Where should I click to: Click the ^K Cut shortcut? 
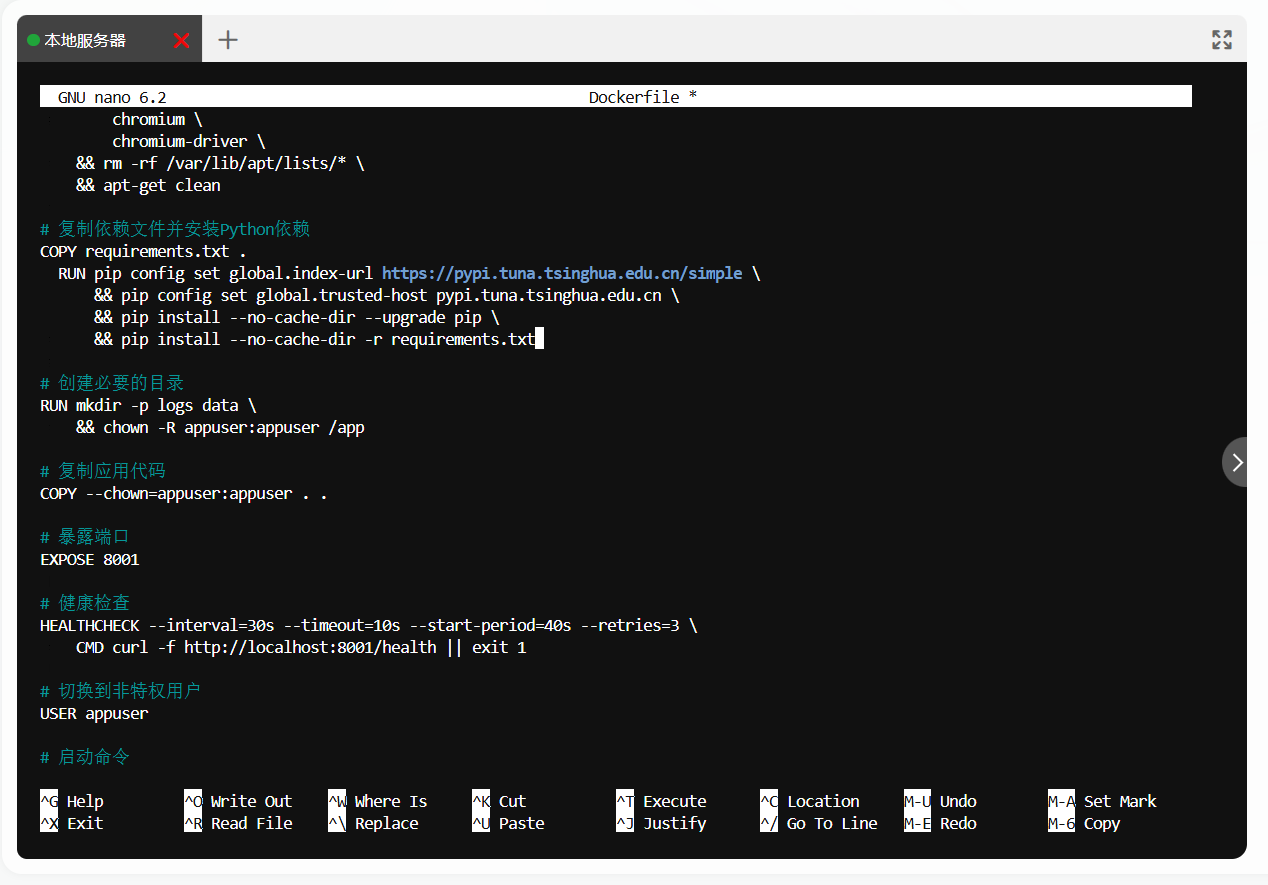499,801
